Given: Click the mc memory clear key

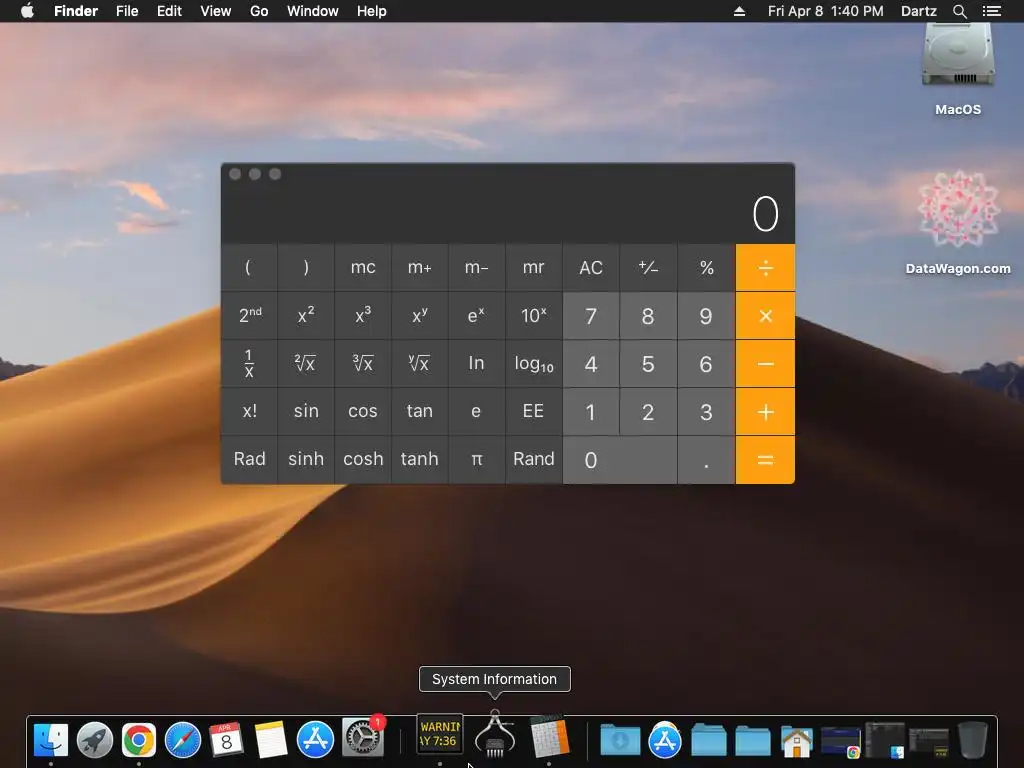Looking at the screenshot, I should 363,268.
